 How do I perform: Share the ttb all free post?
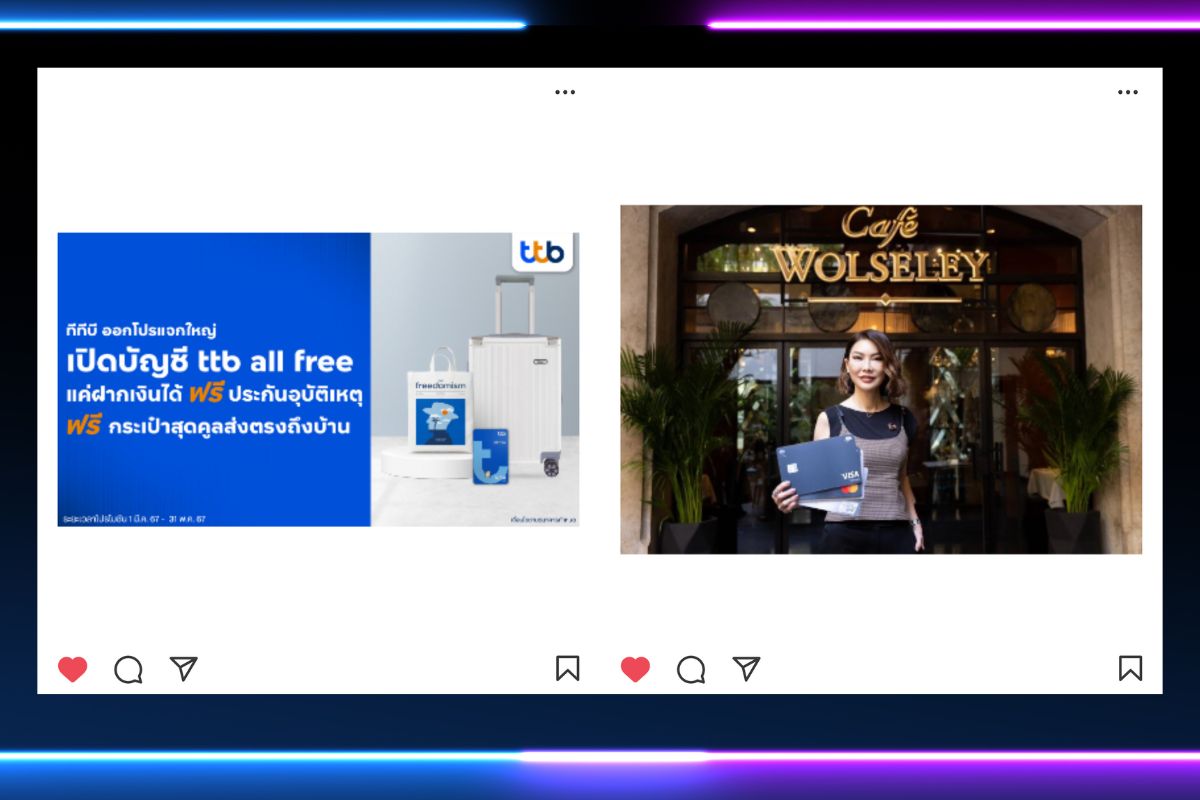pos(183,668)
